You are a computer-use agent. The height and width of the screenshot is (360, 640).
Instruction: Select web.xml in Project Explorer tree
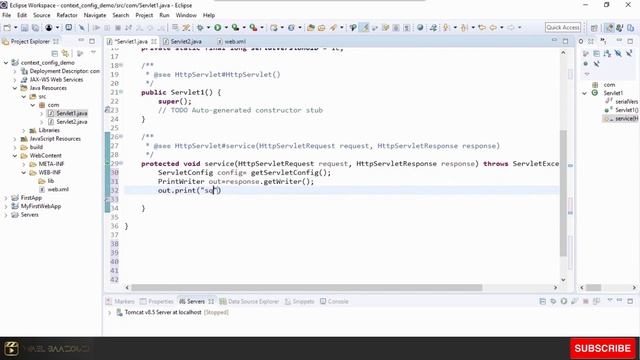point(54,189)
